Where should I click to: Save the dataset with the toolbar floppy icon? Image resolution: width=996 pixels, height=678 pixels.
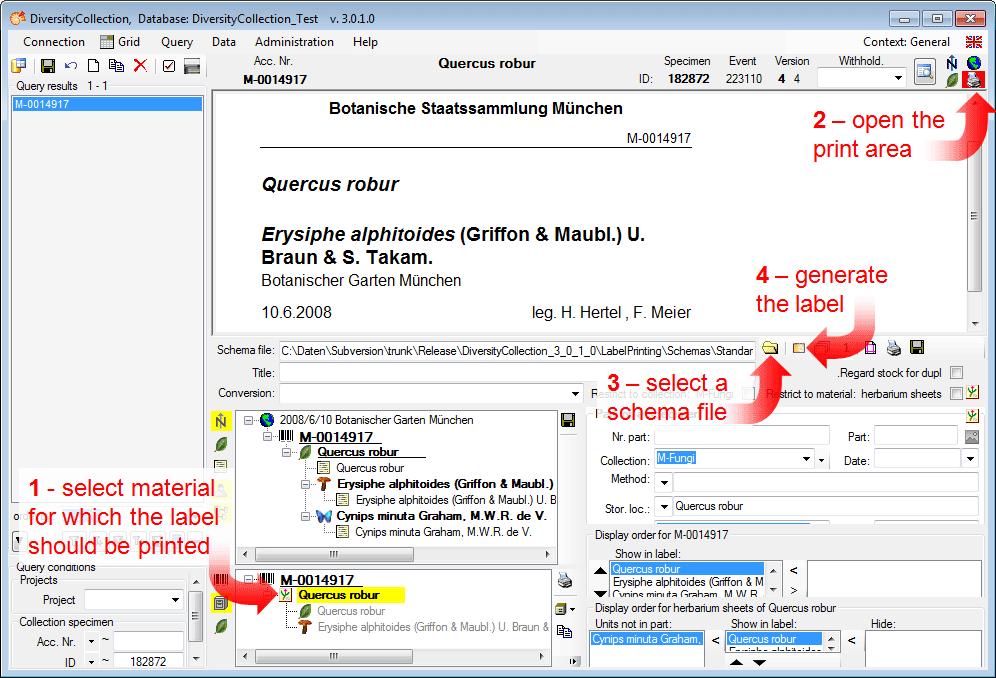(x=47, y=66)
